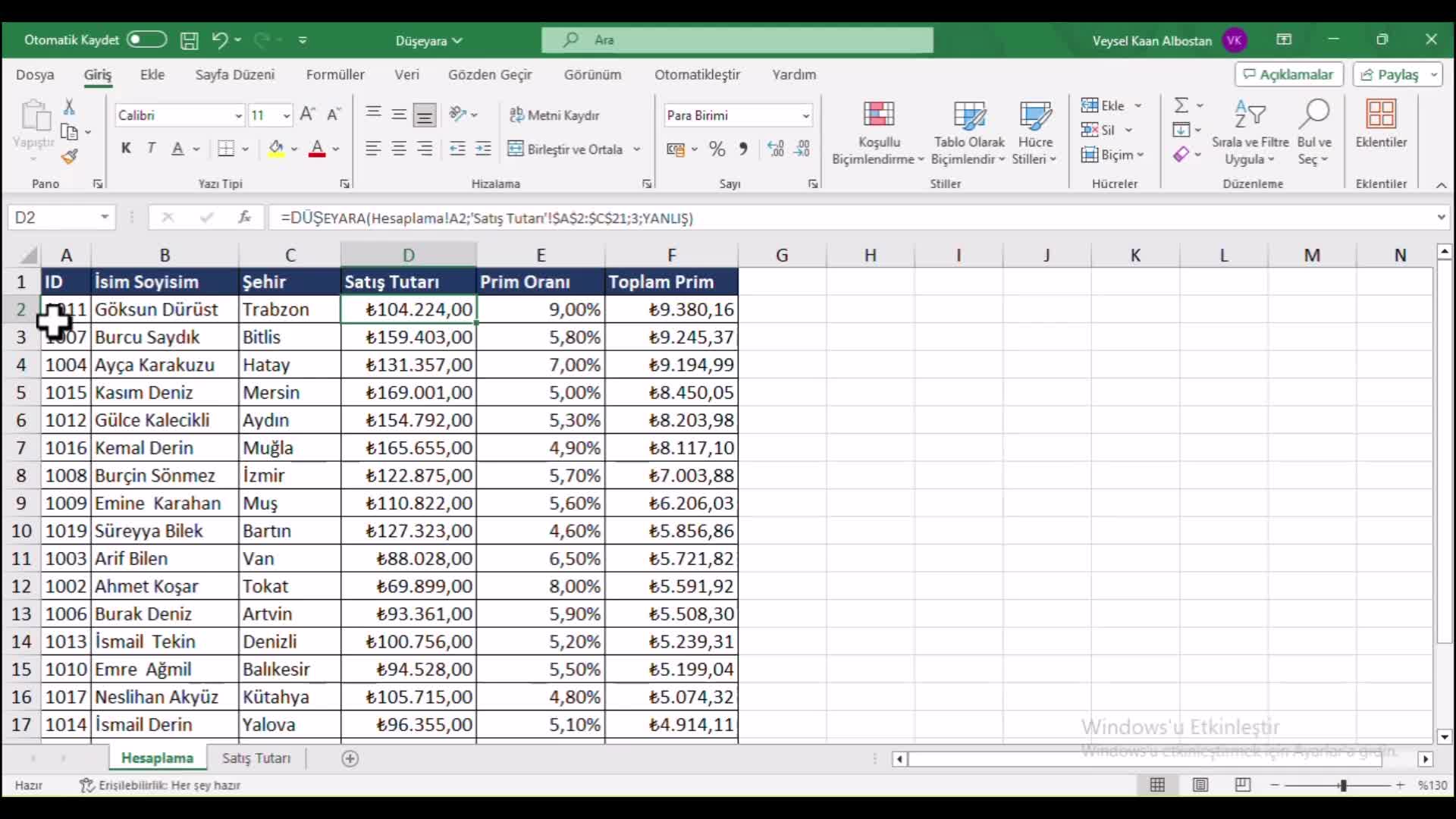1456x819 pixels.
Task: Toggle Metni Kaydır wrap text
Action: (554, 115)
